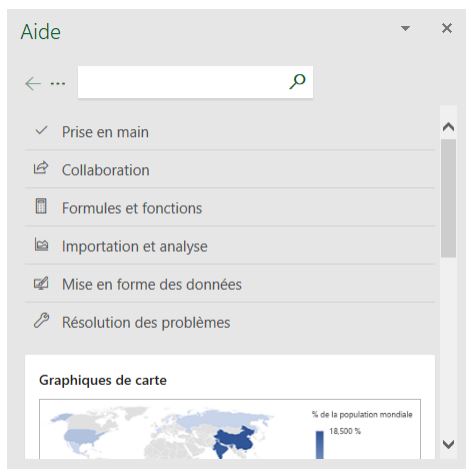Open the Aide pane options dropdown arrow
Screen dimensions: 471x475
pyautogui.click(x=405, y=28)
